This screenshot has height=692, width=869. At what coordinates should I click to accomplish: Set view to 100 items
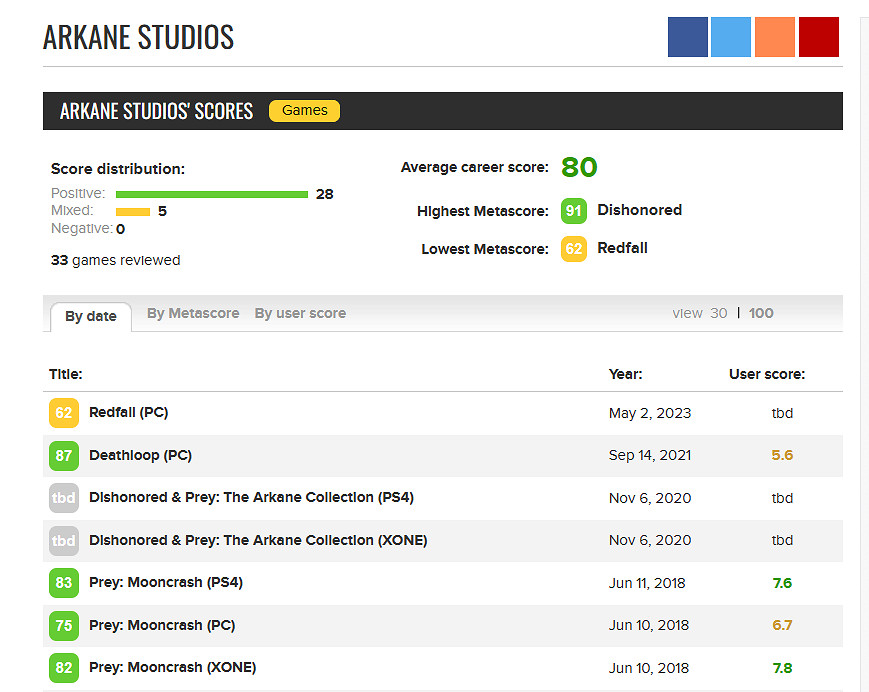pyautogui.click(x=761, y=313)
